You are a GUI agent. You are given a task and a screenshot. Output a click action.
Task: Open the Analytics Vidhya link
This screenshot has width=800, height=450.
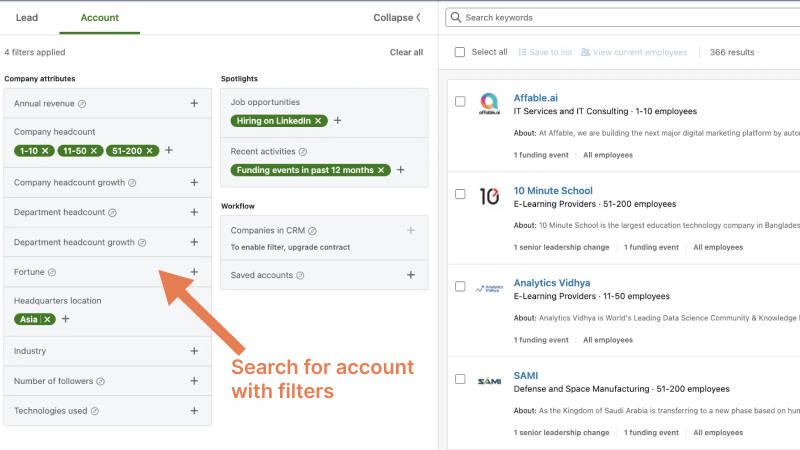click(552, 283)
